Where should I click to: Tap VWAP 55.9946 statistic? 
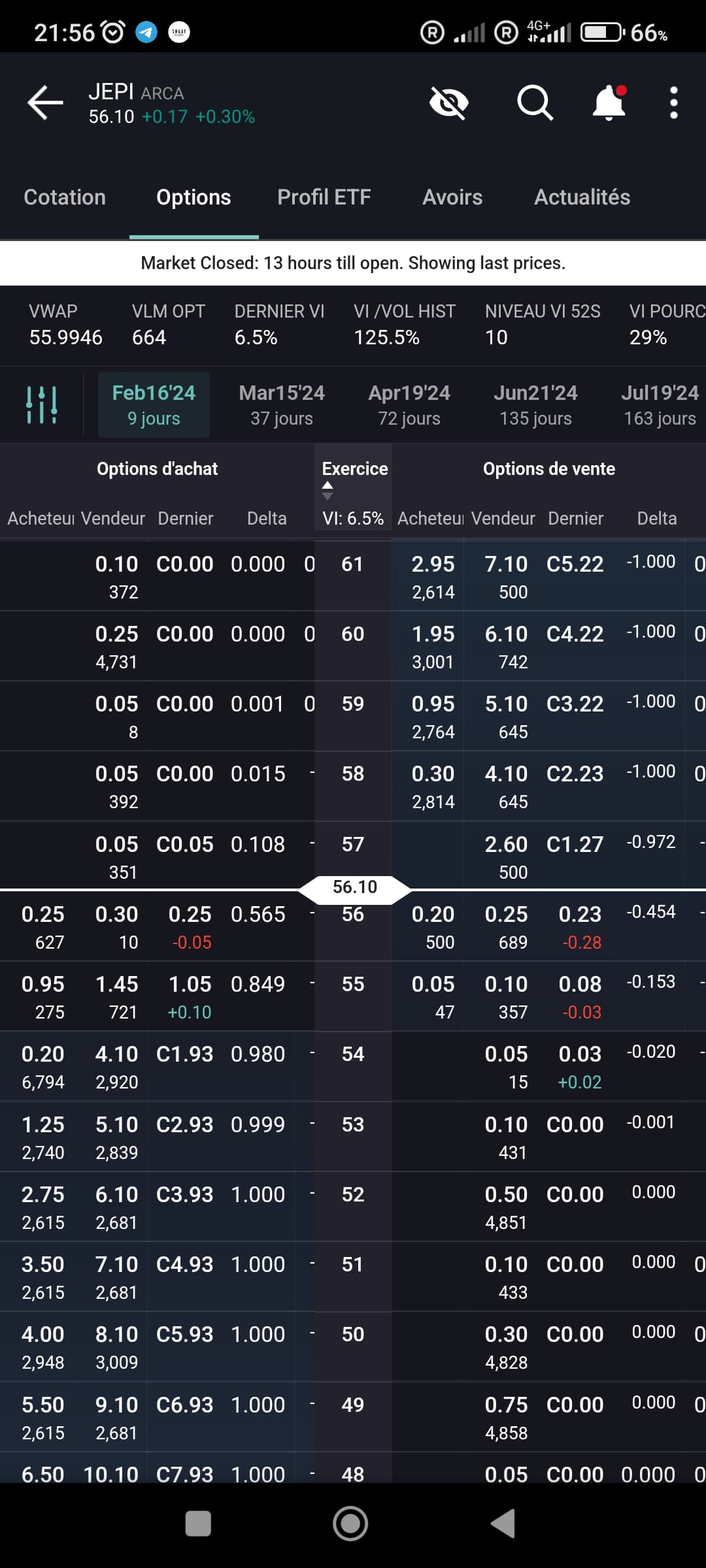(x=65, y=325)
